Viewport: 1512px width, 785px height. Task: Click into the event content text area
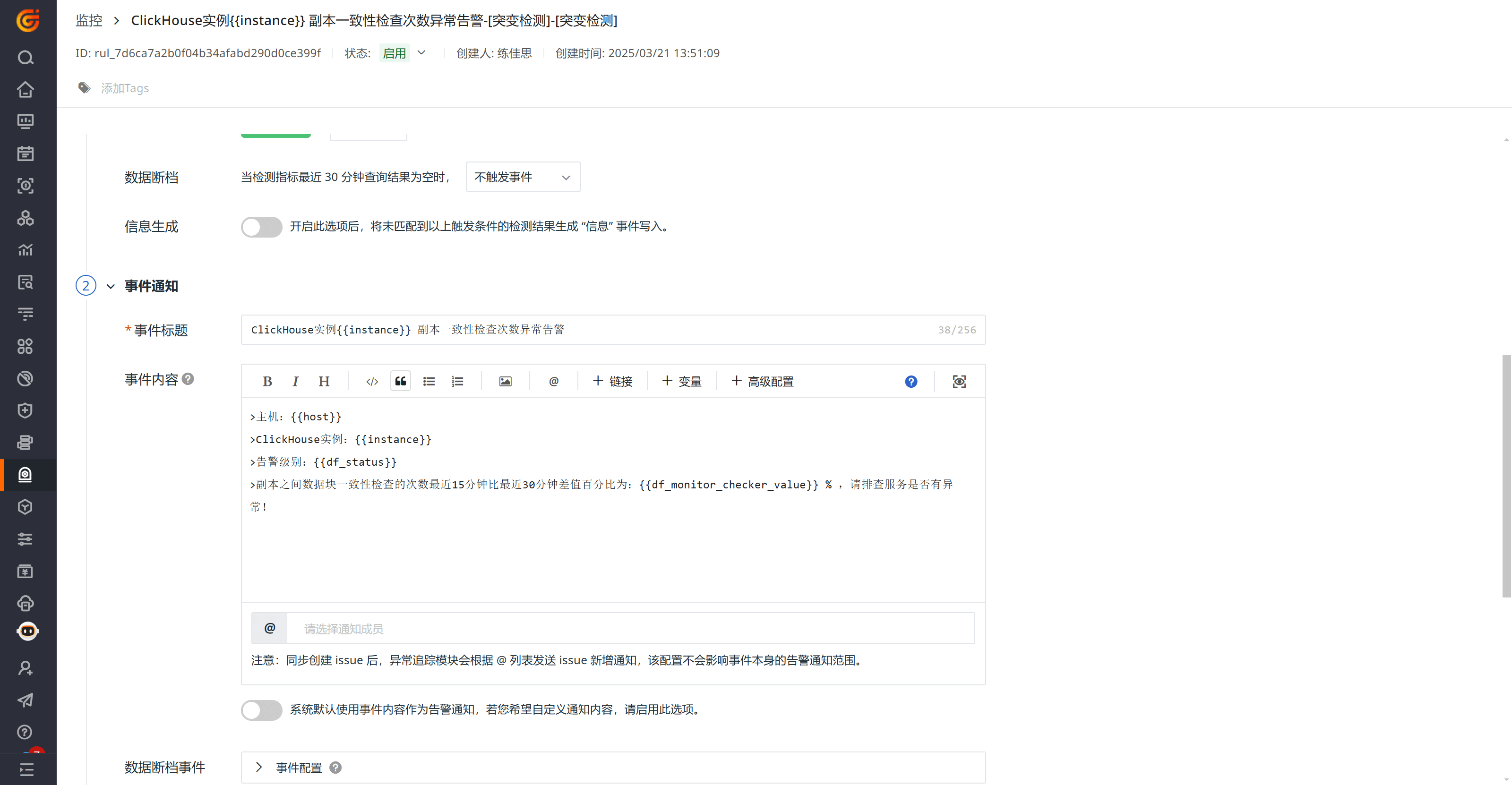coord(613,499)
